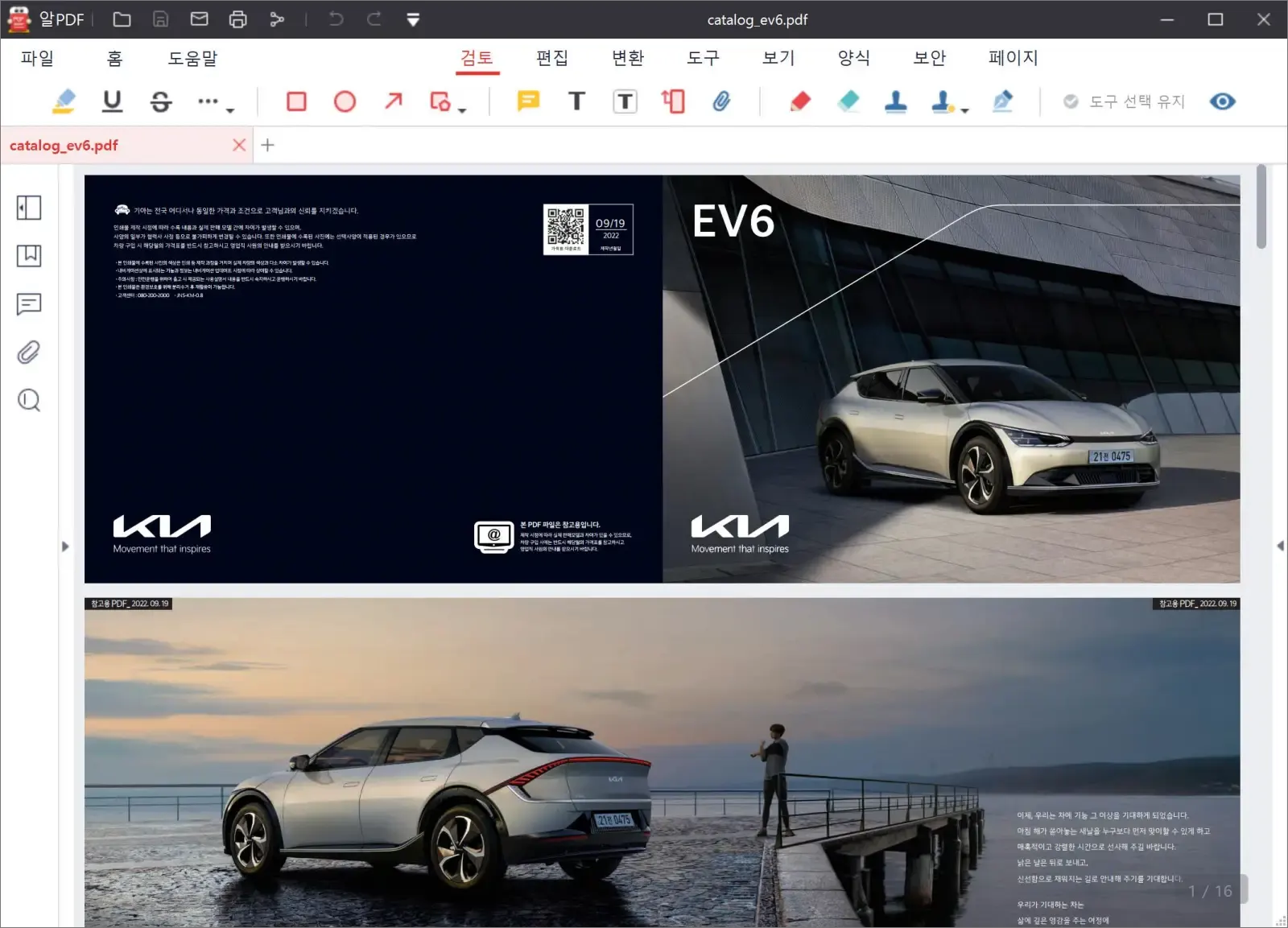
Task: Select the rectangle shape tool
Action: click(296, 101)
